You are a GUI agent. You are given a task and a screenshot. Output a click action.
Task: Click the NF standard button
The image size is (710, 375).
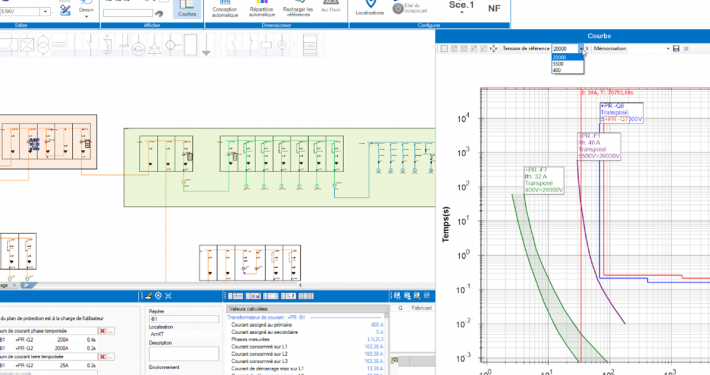click(x=494, y=8)
